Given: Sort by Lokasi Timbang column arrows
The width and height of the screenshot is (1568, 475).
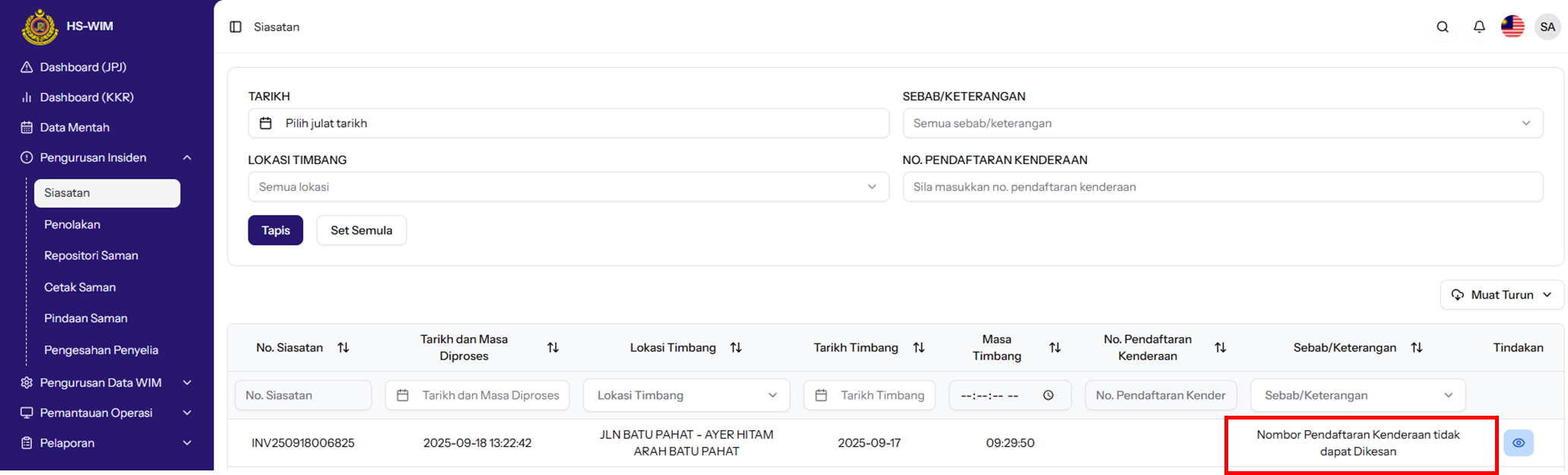Looking at the screenshot, I should [x=736, y=347].
